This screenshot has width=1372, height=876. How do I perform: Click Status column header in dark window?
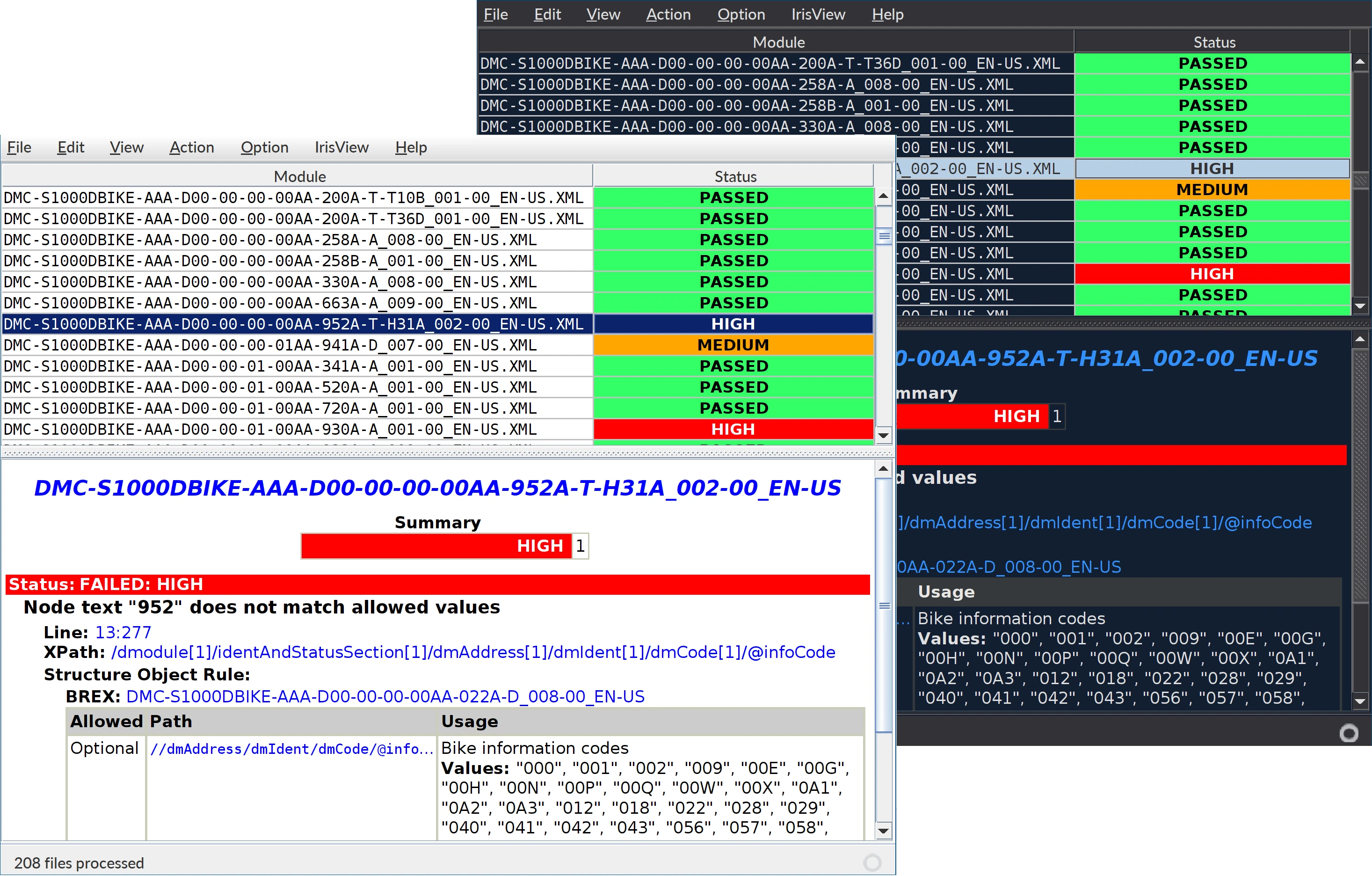pyautogui.click(x=1213, y=42)
